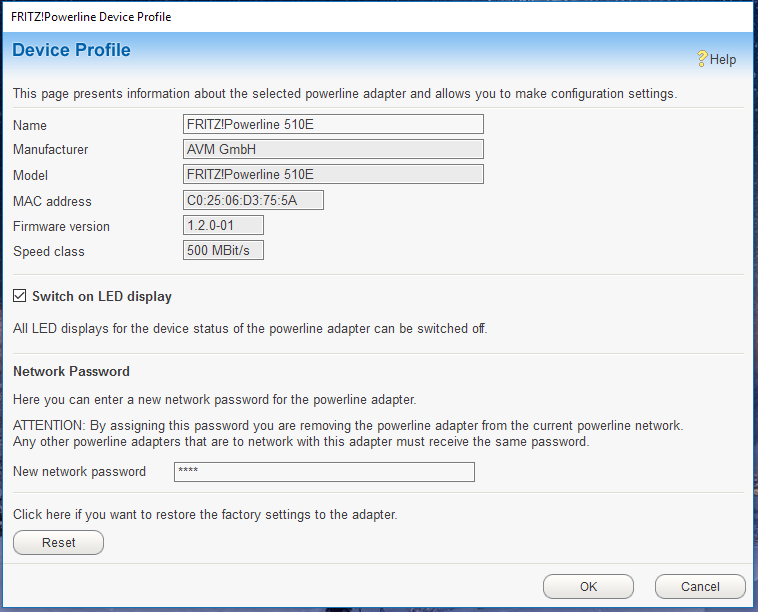Screen dimensions: 758x612
Task: Select the Model field value
Action: point(333,174)
